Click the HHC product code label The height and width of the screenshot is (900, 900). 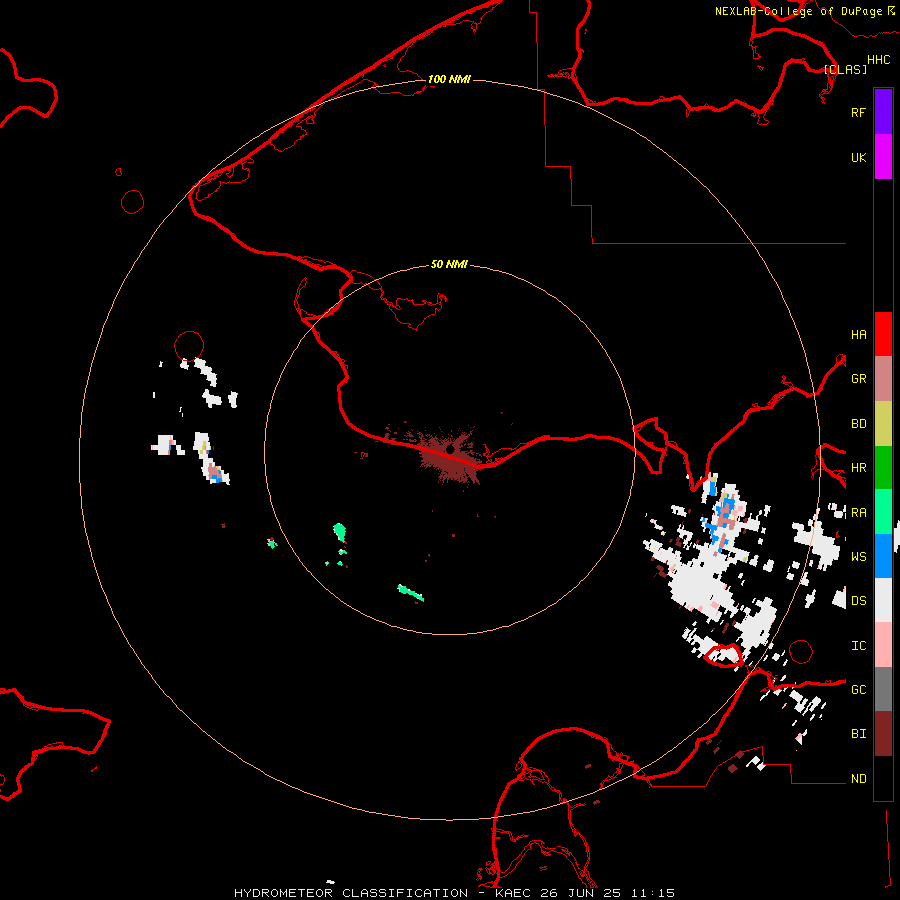(x=879, y=60)
